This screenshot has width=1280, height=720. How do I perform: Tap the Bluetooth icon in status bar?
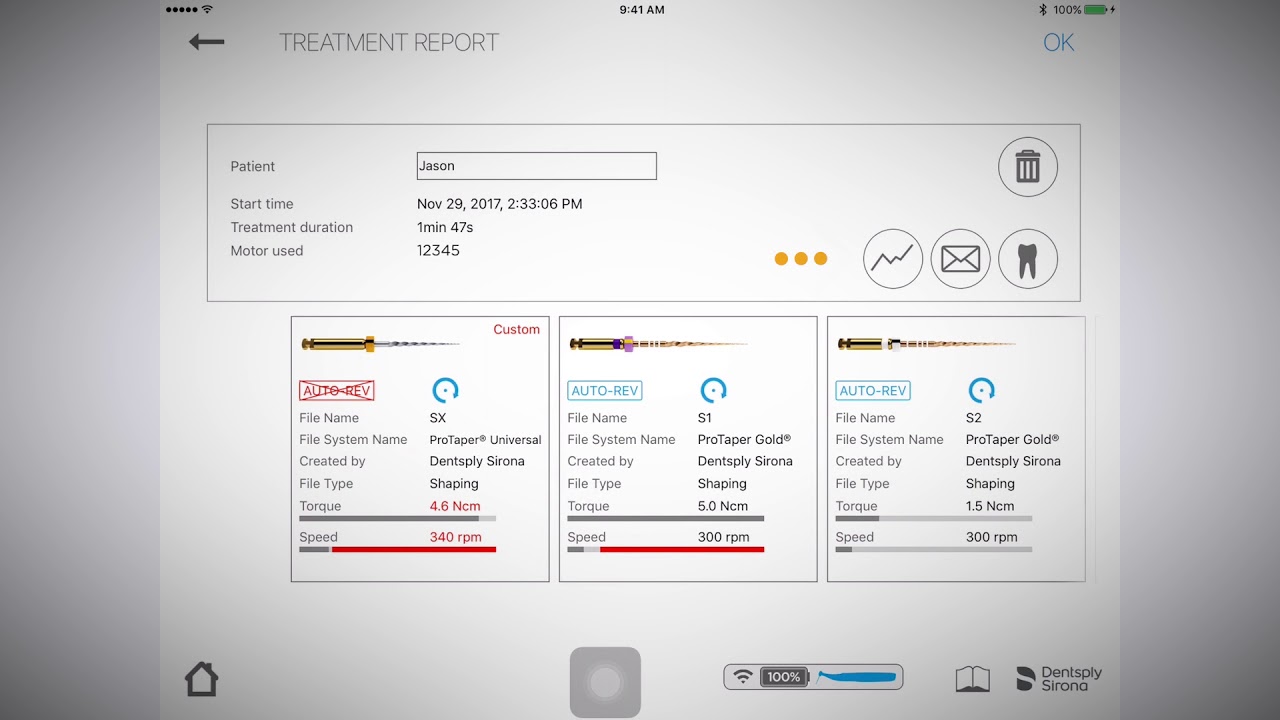1042,9
